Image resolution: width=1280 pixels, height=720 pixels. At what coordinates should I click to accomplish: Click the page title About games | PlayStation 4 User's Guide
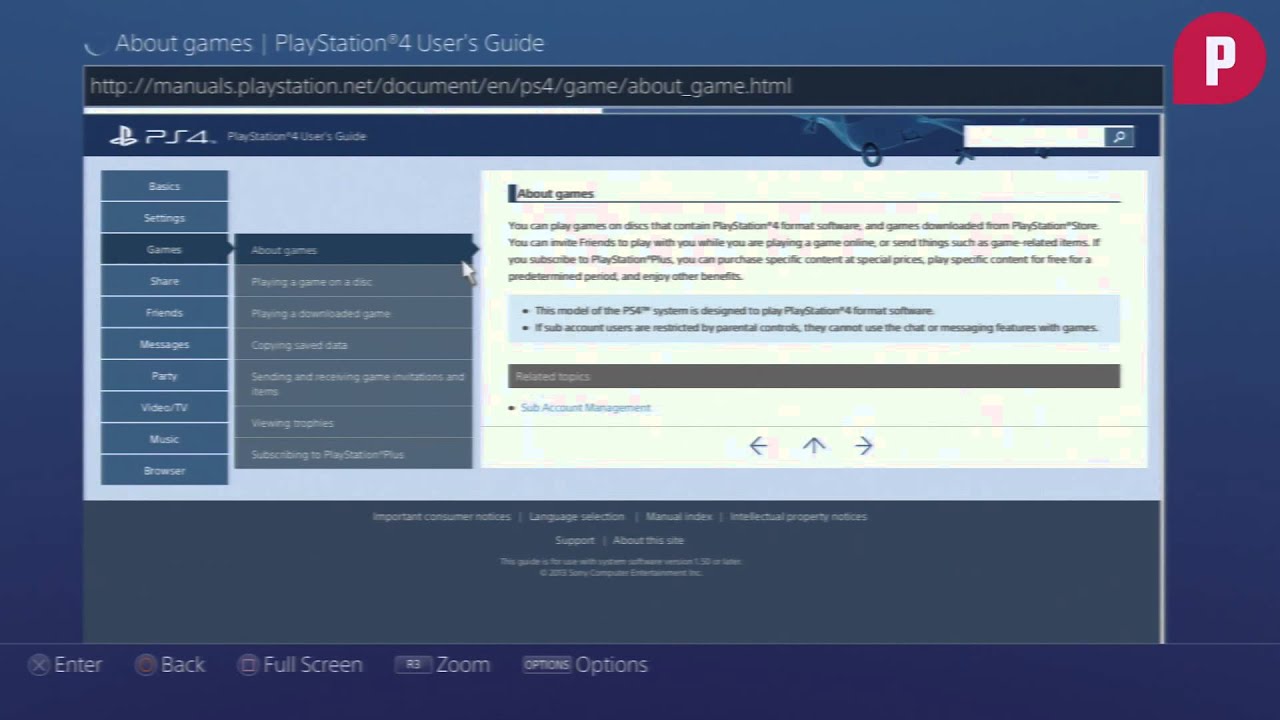[330, 44]
